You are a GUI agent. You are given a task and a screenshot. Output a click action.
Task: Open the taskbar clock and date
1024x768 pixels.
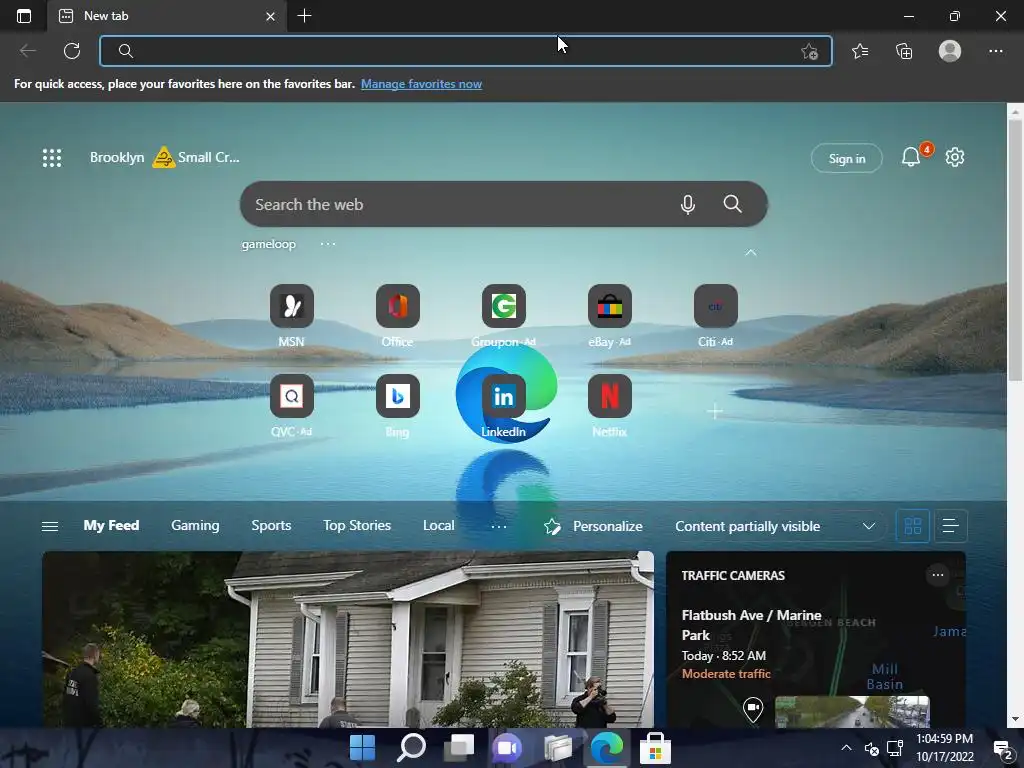click(944, 748)
